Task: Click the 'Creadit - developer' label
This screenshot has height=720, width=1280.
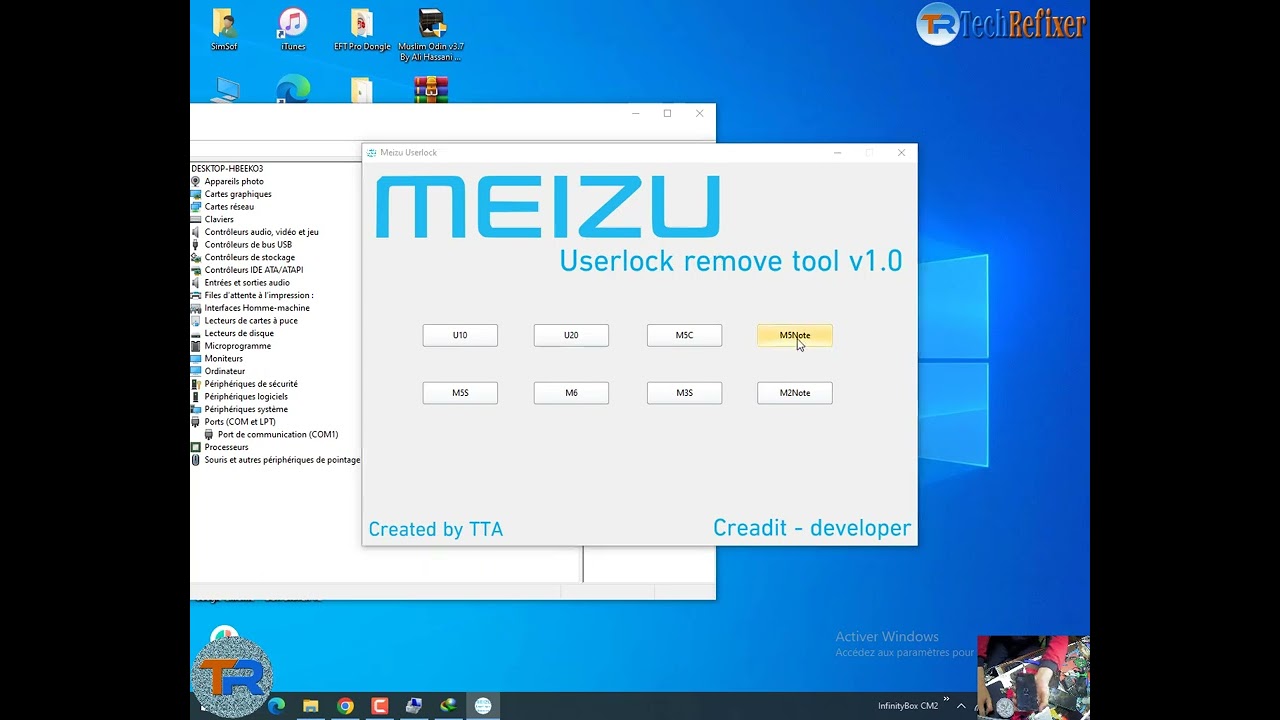Action: coord(812,528)
